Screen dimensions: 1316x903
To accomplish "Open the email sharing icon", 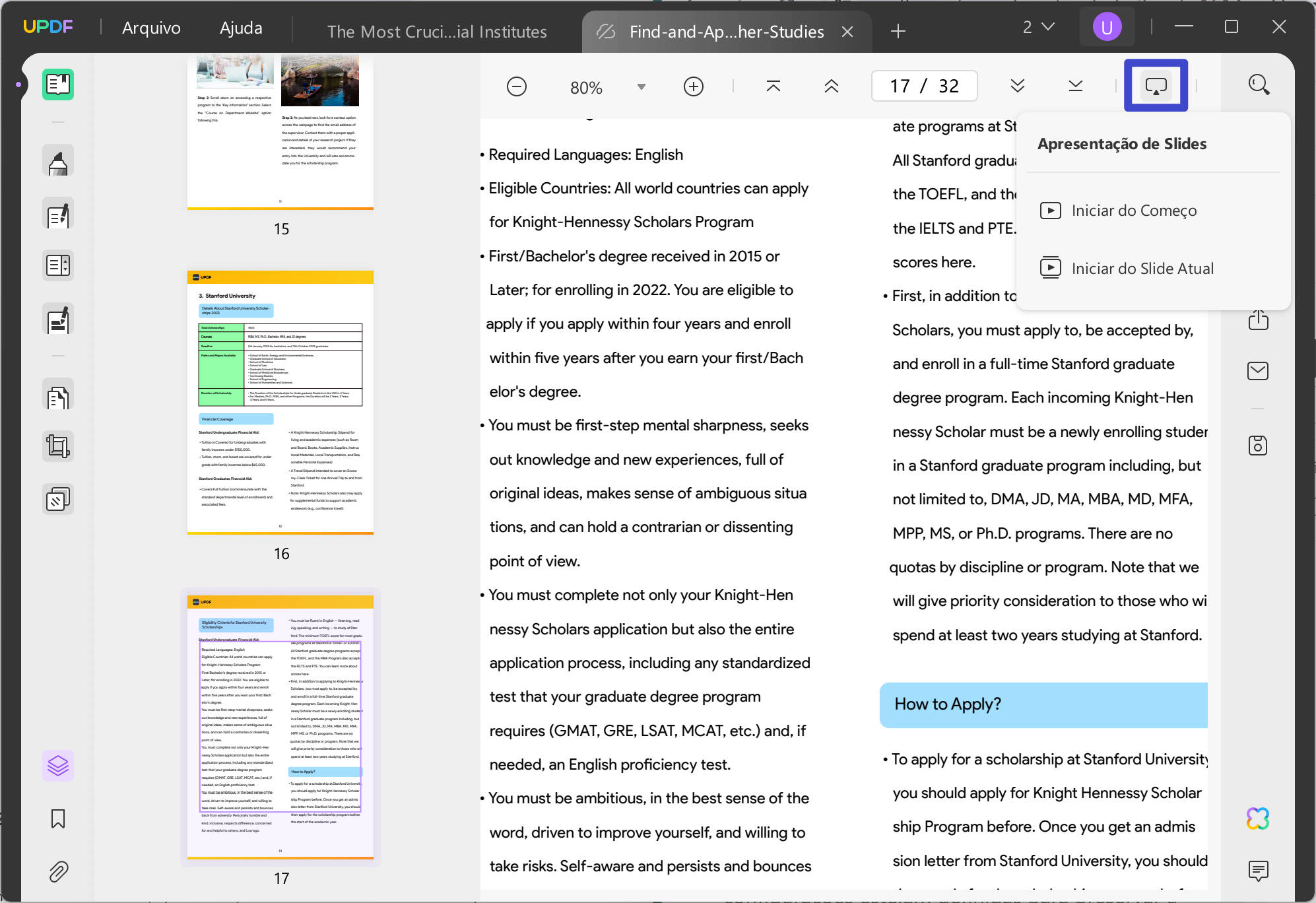I will [x=1258, y=371].
